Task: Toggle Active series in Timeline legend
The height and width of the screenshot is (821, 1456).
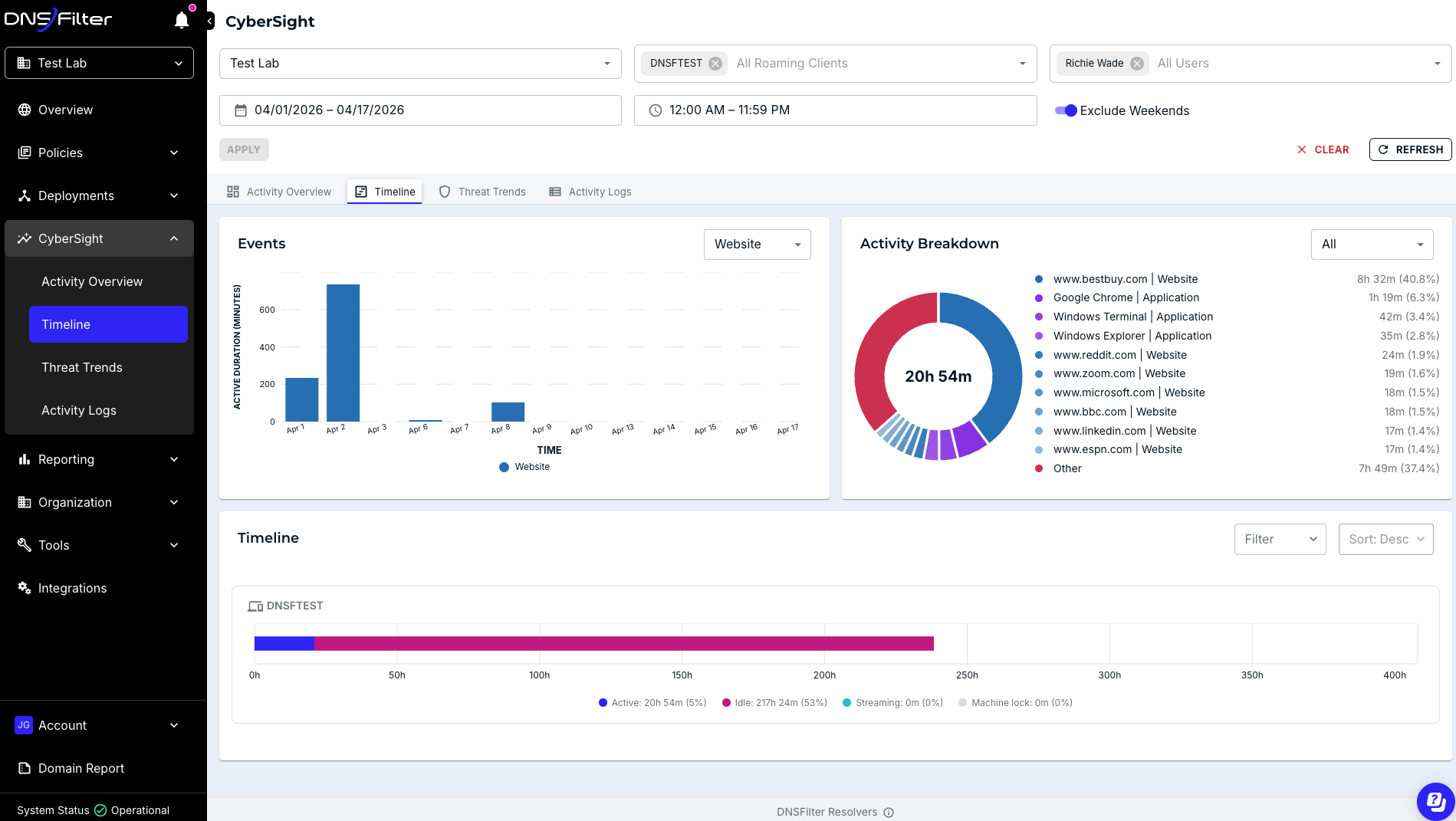Action: 652,703
